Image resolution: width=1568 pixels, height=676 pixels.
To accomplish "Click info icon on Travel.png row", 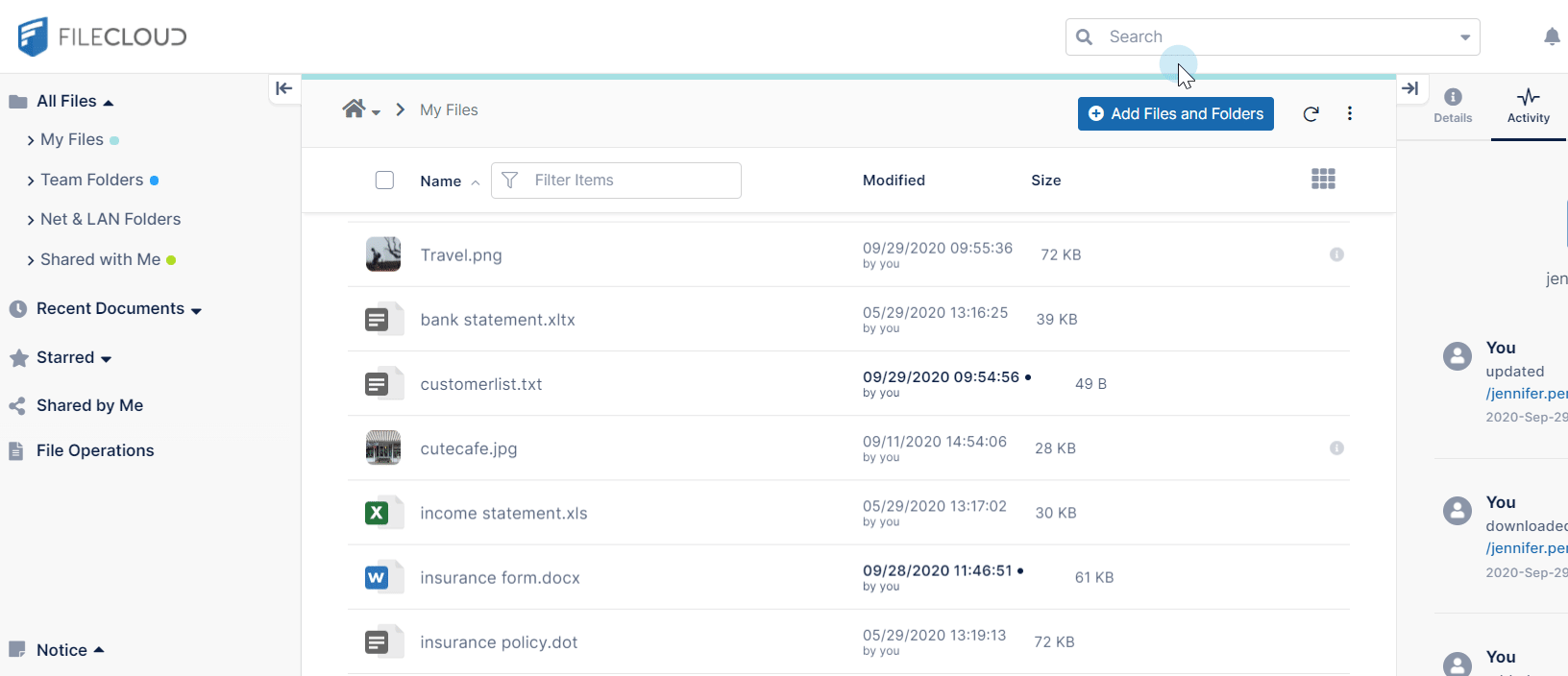I will point(1336,254).
